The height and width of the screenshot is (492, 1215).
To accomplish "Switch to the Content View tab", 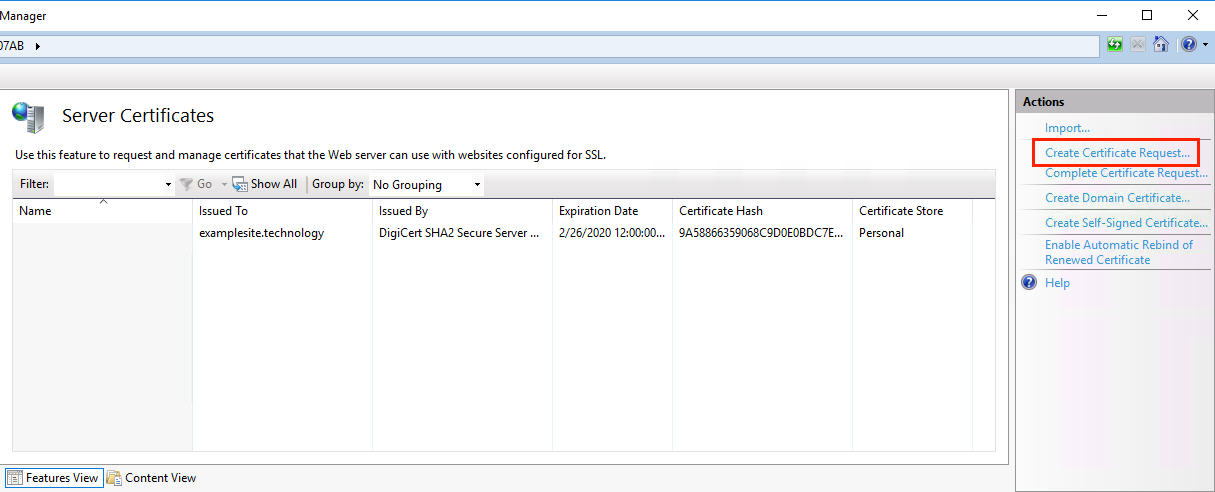I will pos(151,478).
